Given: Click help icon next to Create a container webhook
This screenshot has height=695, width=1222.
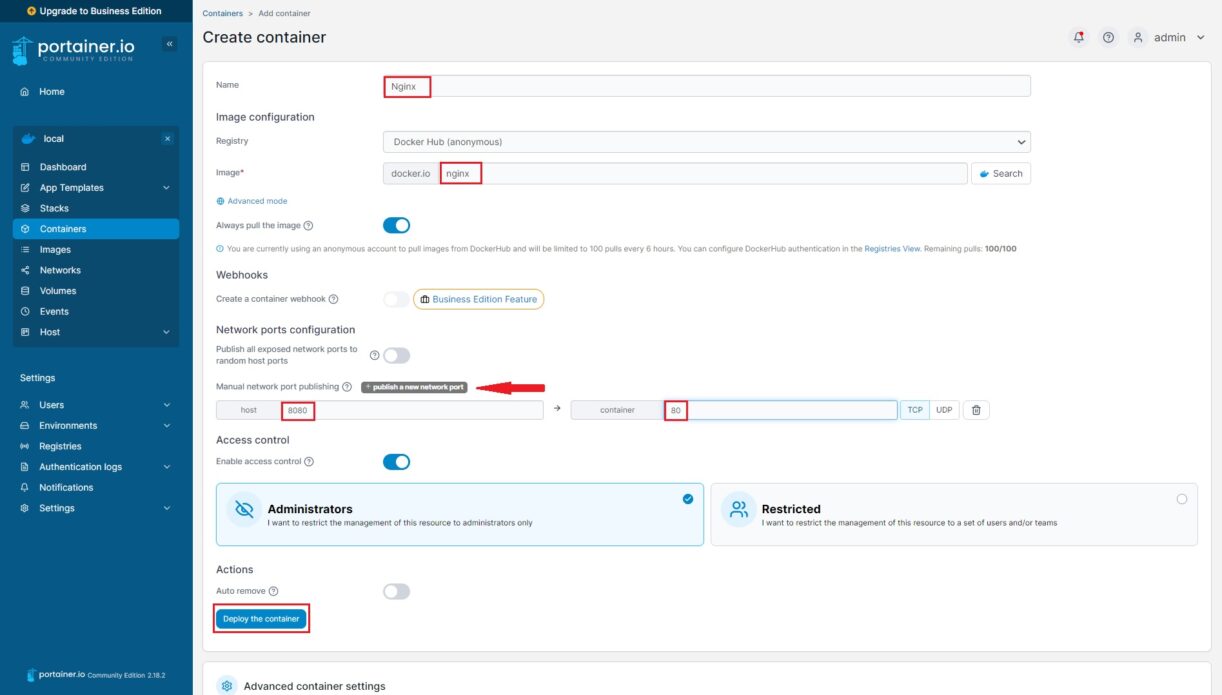Looking at the screenshot, I should [333, 299].
